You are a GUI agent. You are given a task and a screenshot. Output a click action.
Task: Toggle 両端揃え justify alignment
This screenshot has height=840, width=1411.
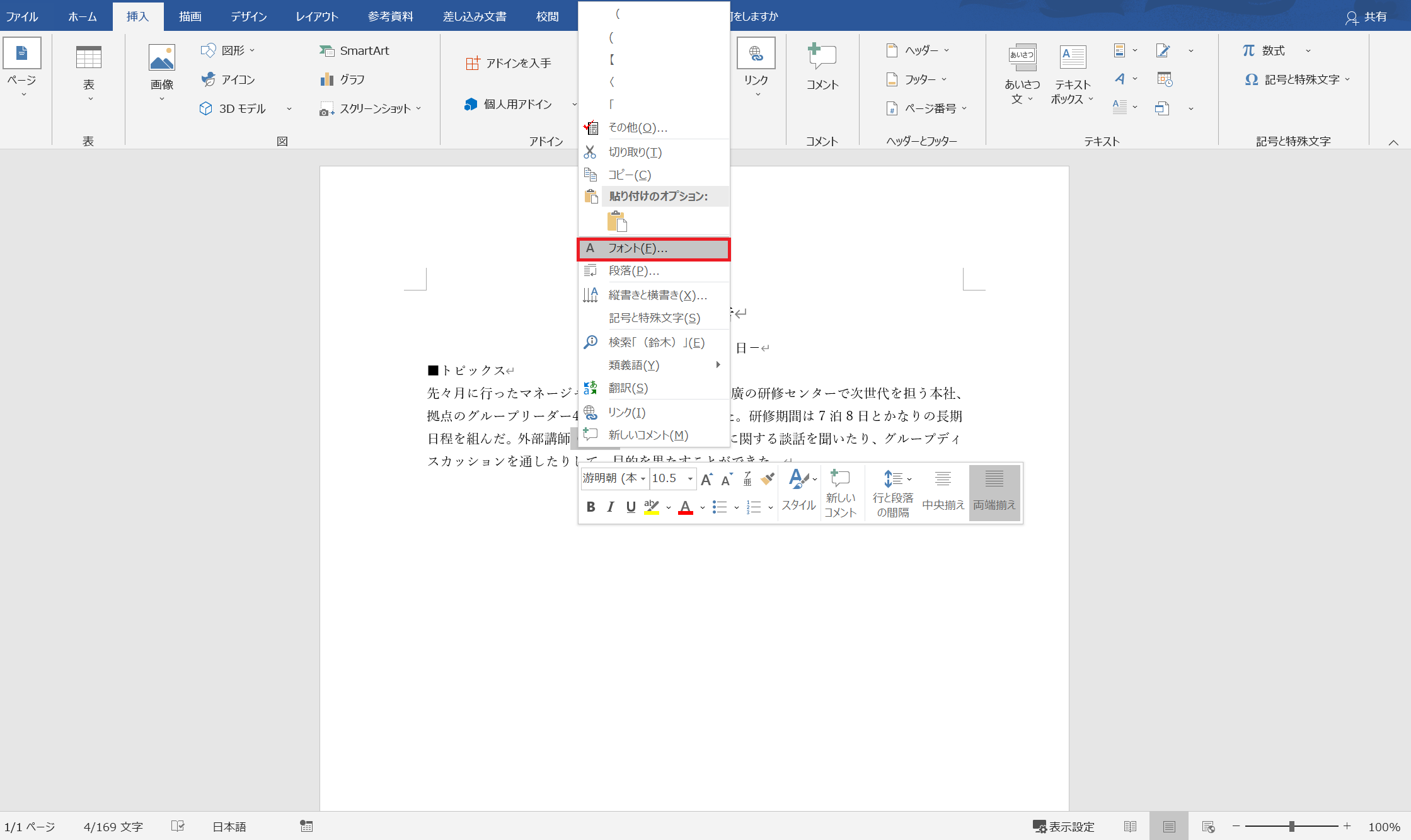994,493
